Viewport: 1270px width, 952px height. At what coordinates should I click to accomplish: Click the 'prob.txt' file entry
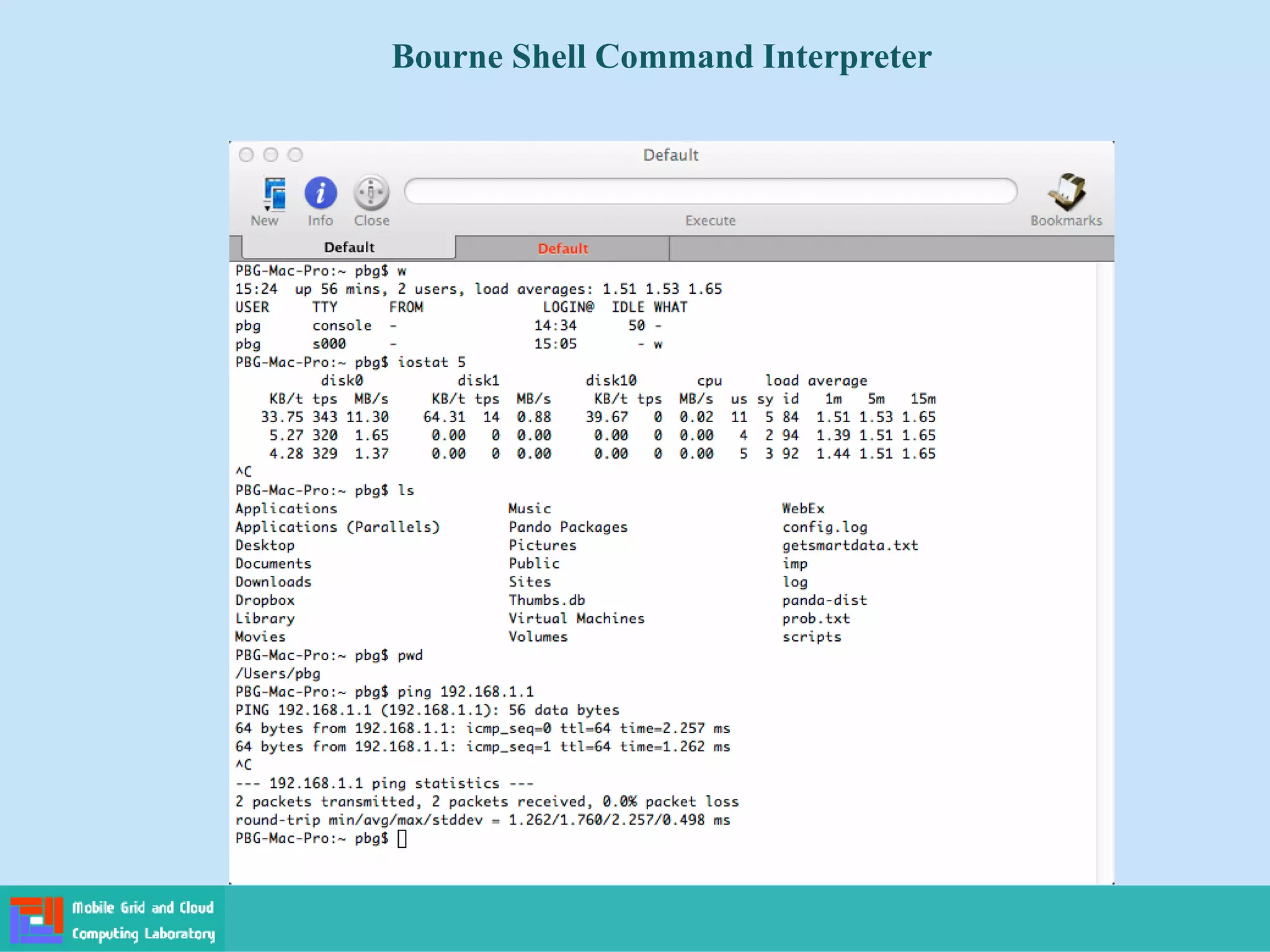tap(816, 619)
